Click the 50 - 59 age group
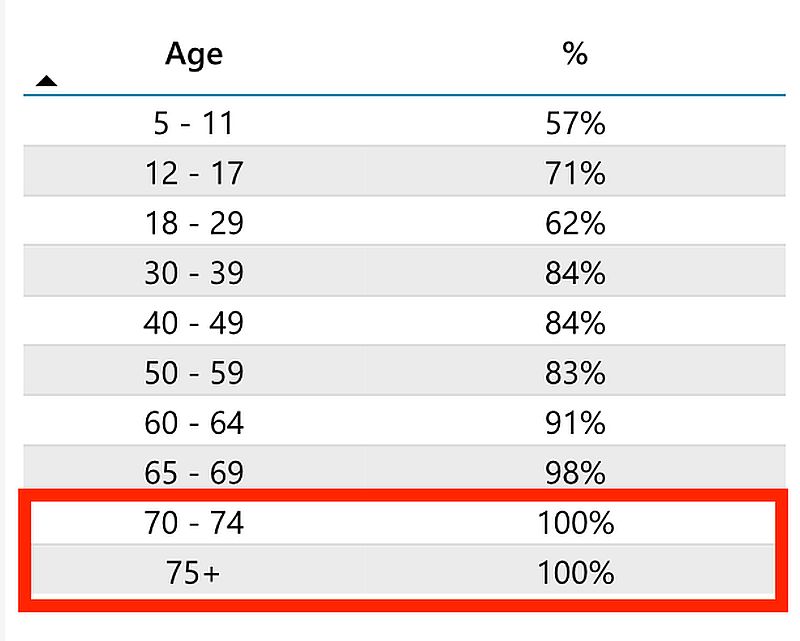The image size is (800, 641). point(194,373)
